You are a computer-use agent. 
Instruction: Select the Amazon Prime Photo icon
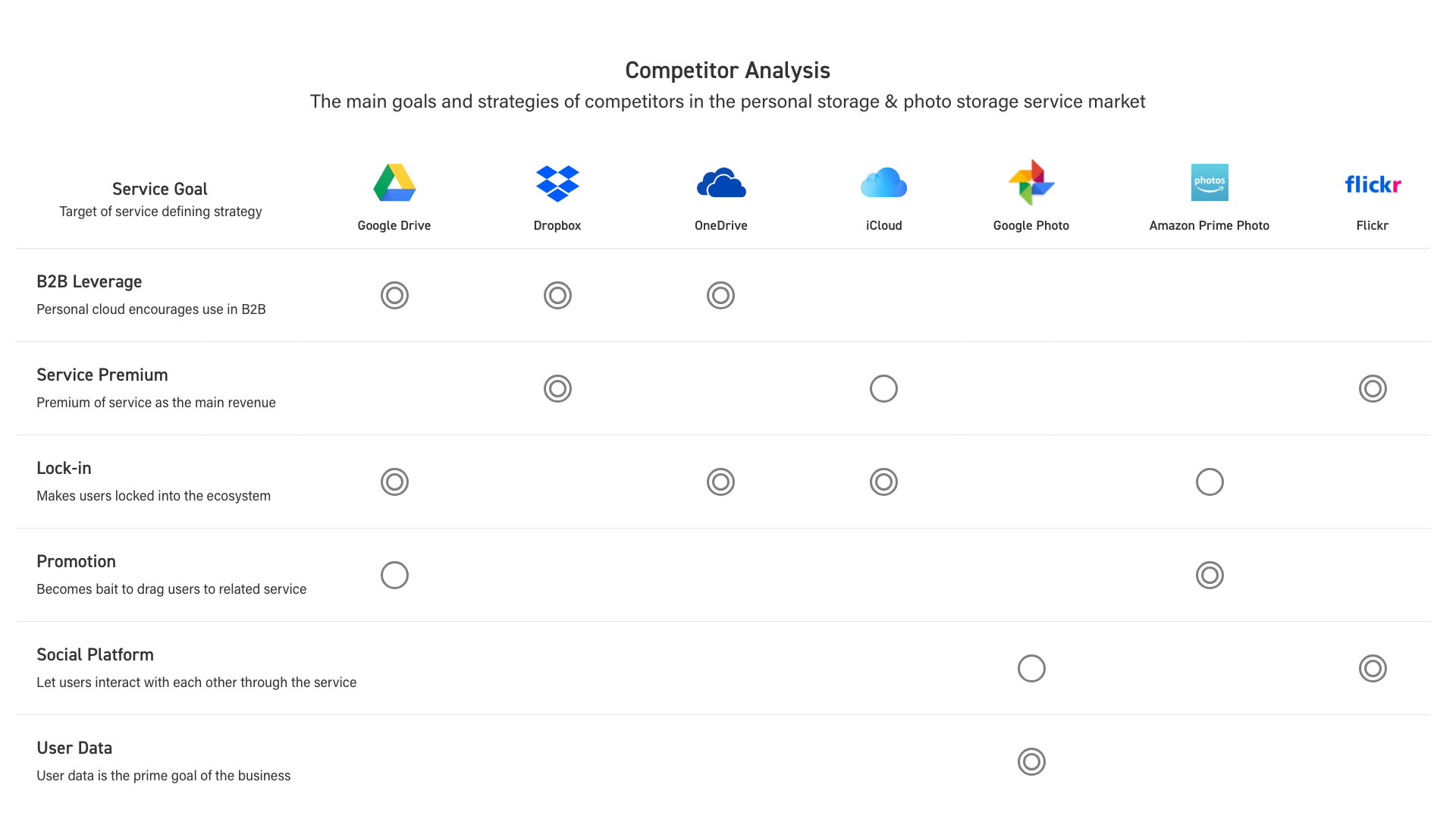pos(1210,182)
